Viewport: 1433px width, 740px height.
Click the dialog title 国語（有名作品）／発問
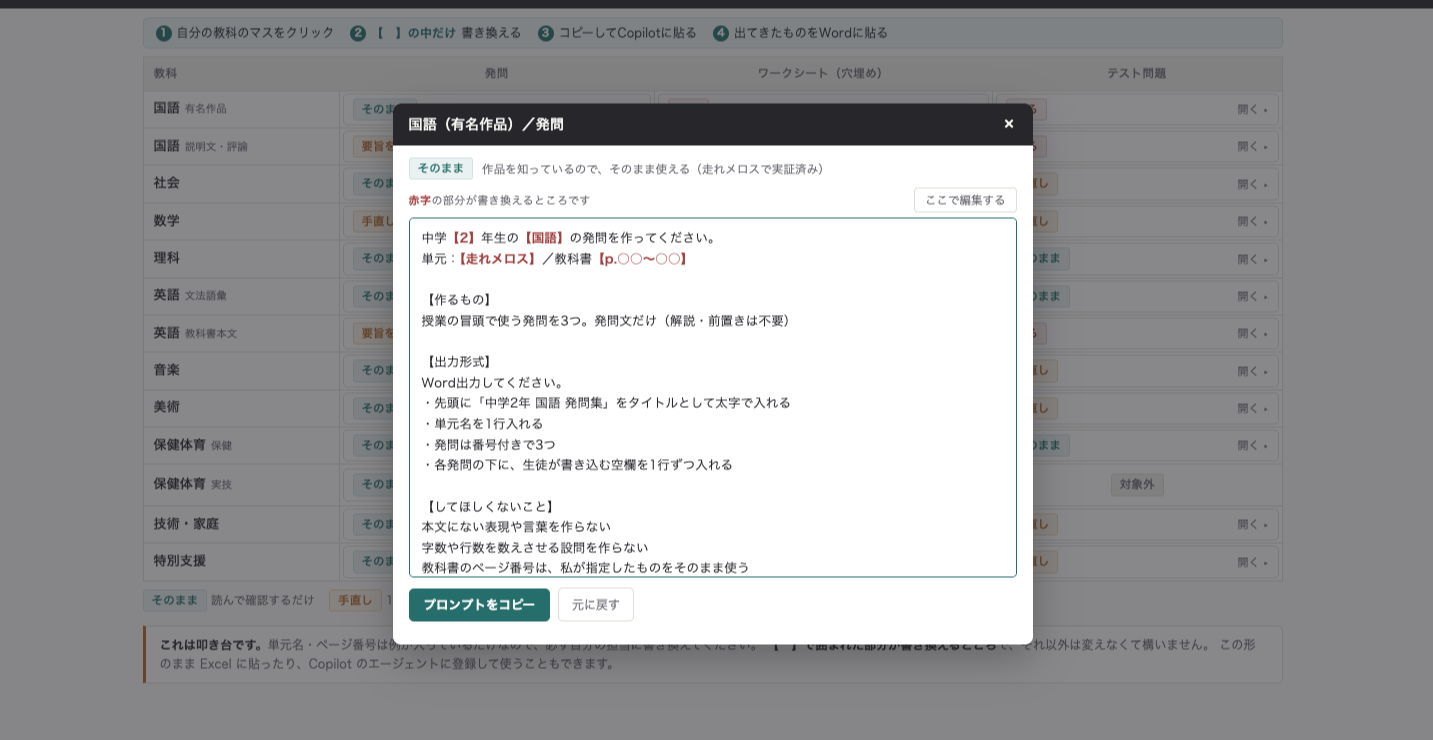[x=486, y=124]
